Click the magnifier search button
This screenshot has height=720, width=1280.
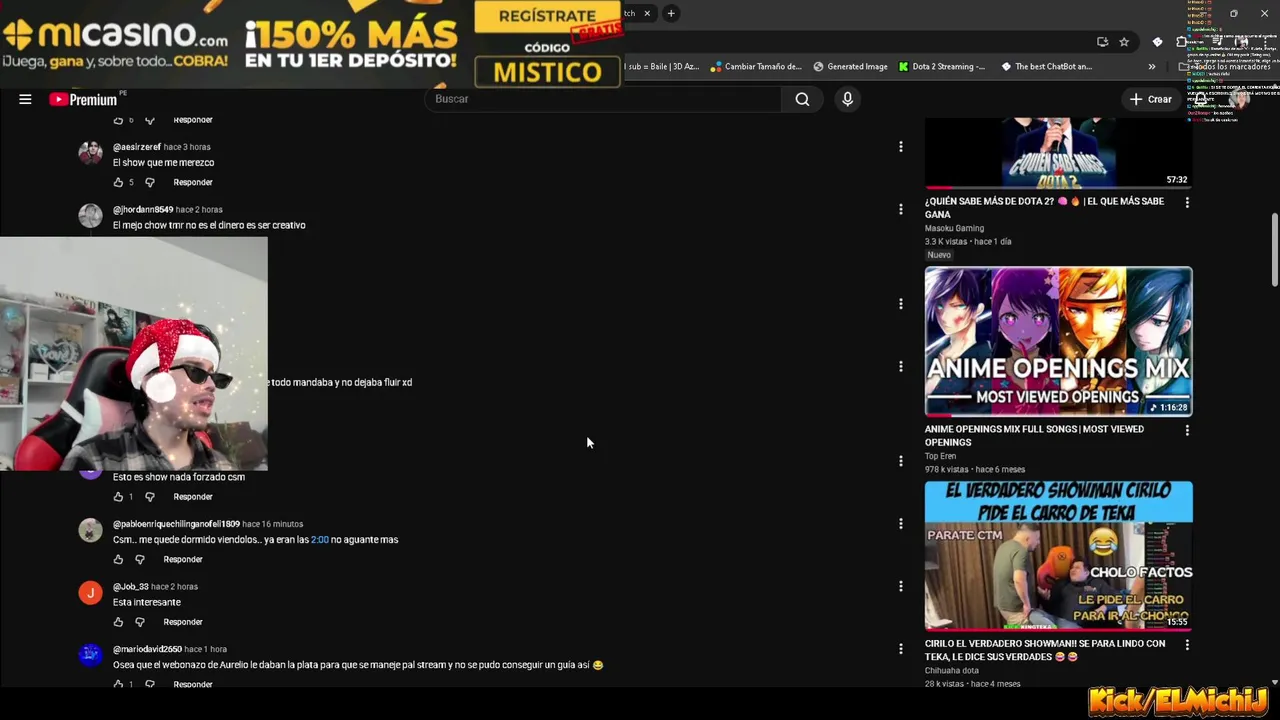pos(802,99)
